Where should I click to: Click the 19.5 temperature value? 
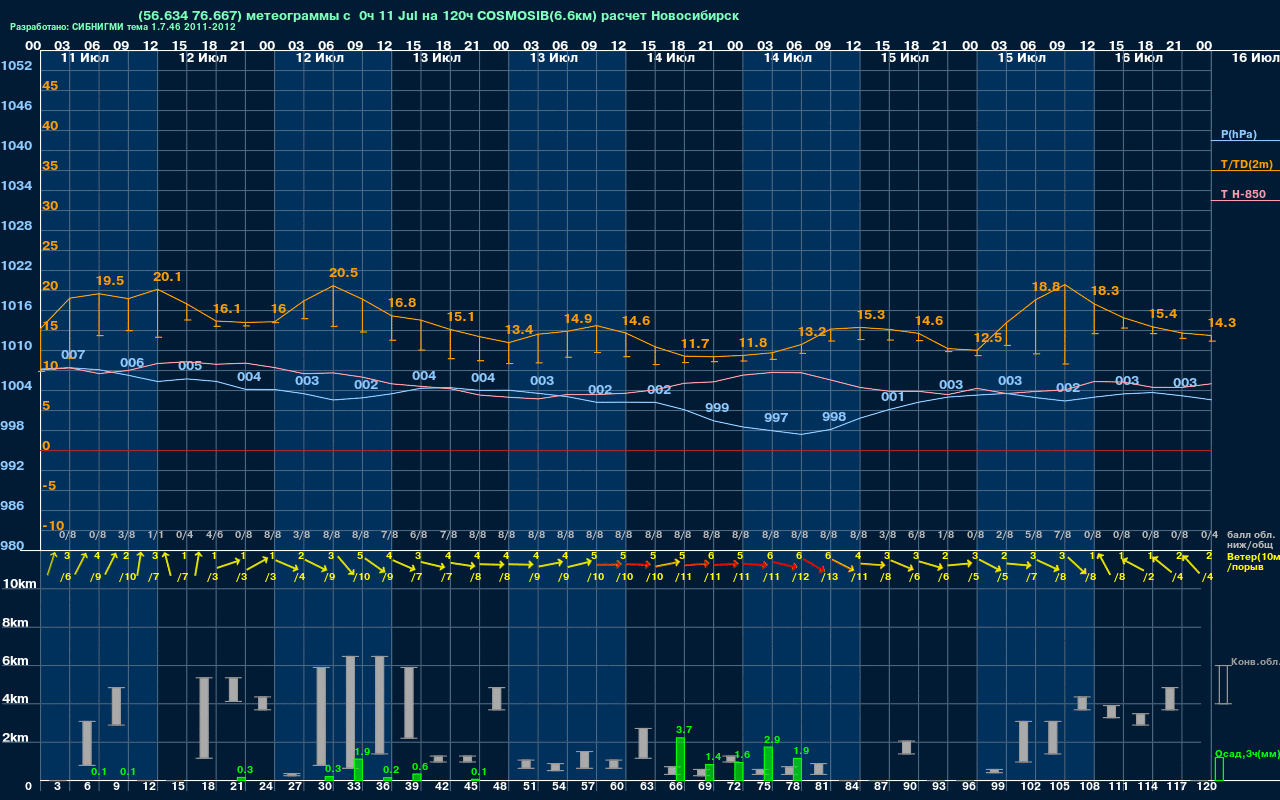110,281
